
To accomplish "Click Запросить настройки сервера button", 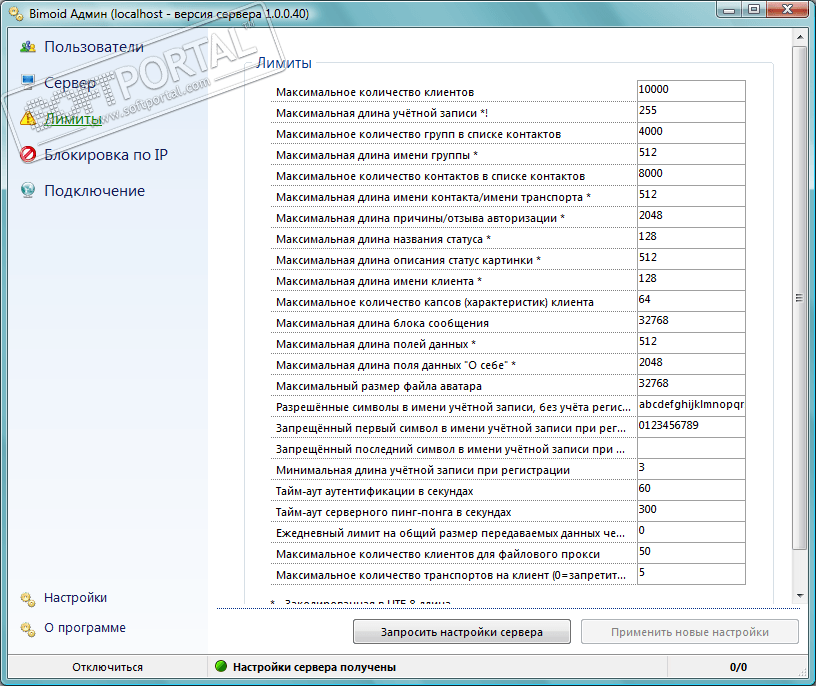I will point(462,631).
